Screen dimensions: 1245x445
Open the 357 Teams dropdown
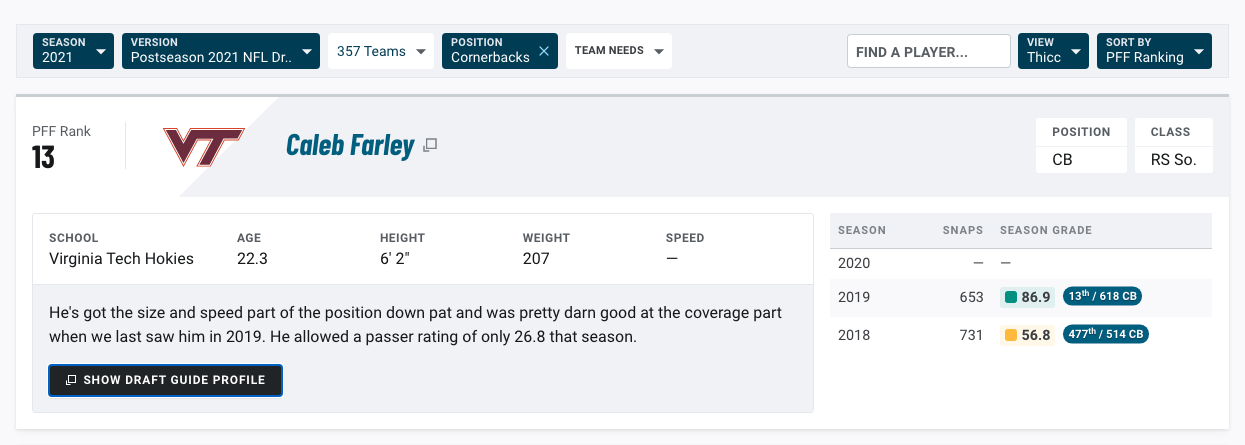[382, 51]
